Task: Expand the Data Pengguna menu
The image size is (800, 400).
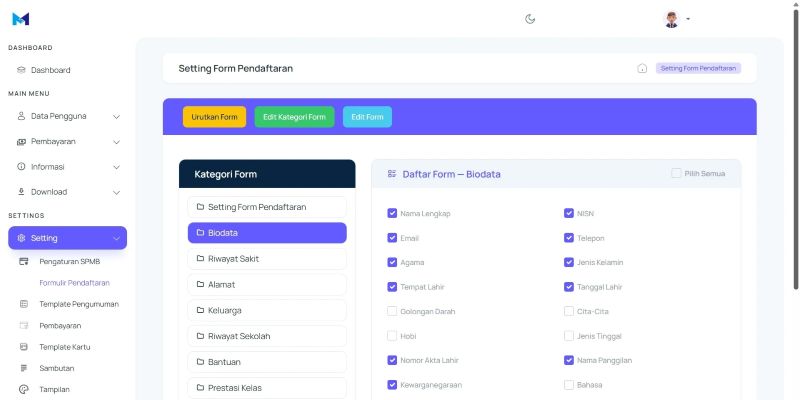Action: [x=68, y=116]
